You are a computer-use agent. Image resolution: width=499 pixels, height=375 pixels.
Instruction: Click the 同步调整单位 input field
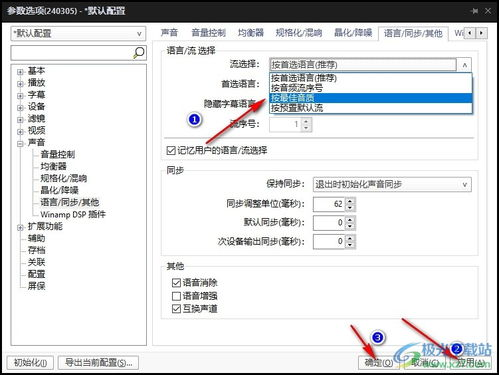click(329, 204)
